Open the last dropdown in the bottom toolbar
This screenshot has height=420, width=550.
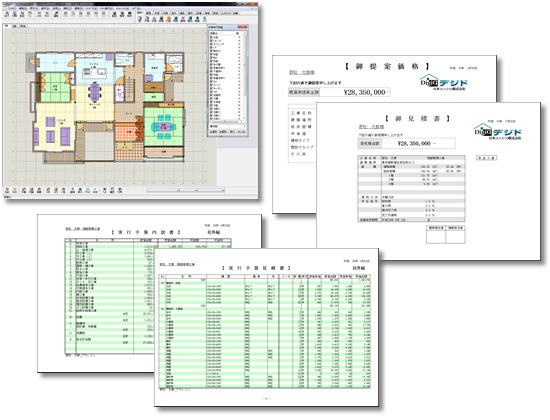[211, 191]
